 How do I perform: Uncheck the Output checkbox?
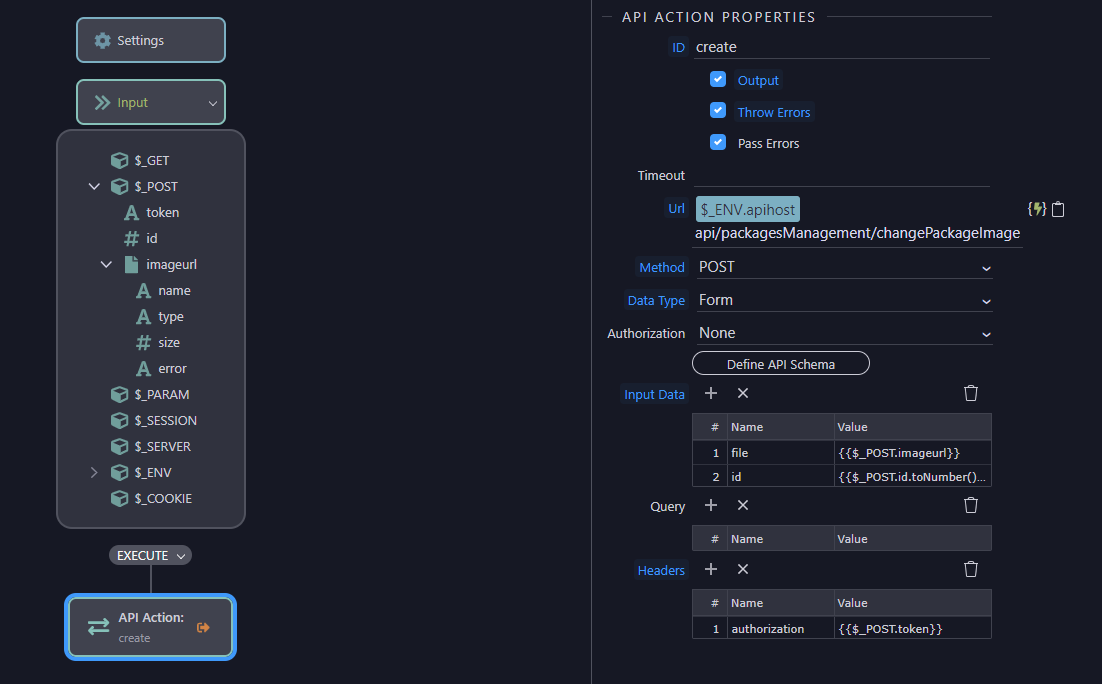718,79
